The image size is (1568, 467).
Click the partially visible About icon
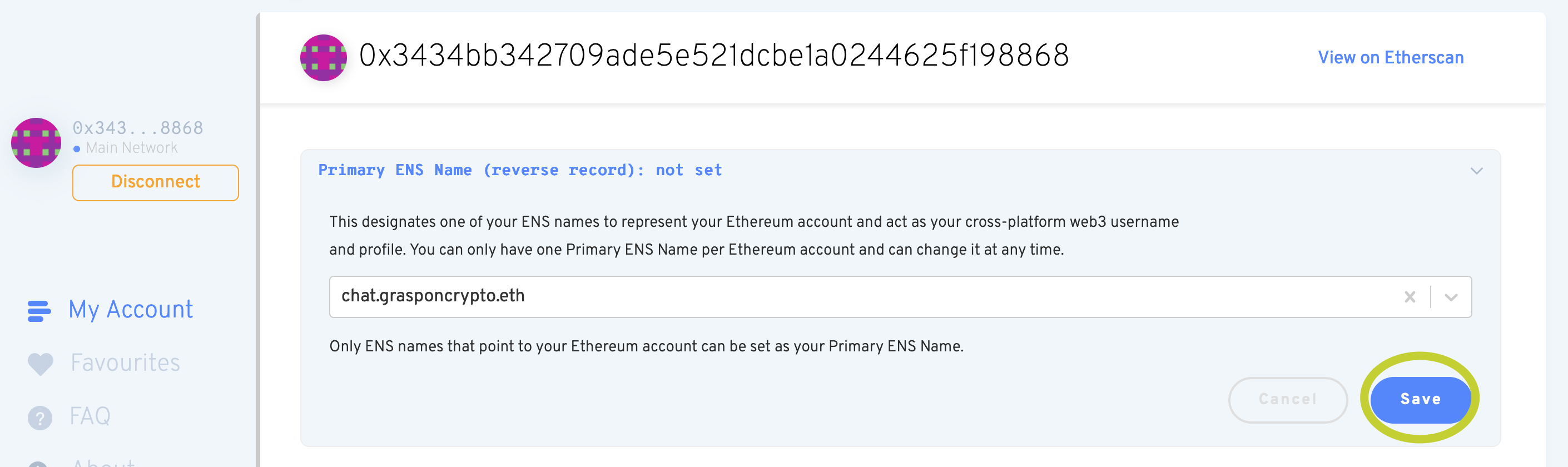click(x=38, y=464)
